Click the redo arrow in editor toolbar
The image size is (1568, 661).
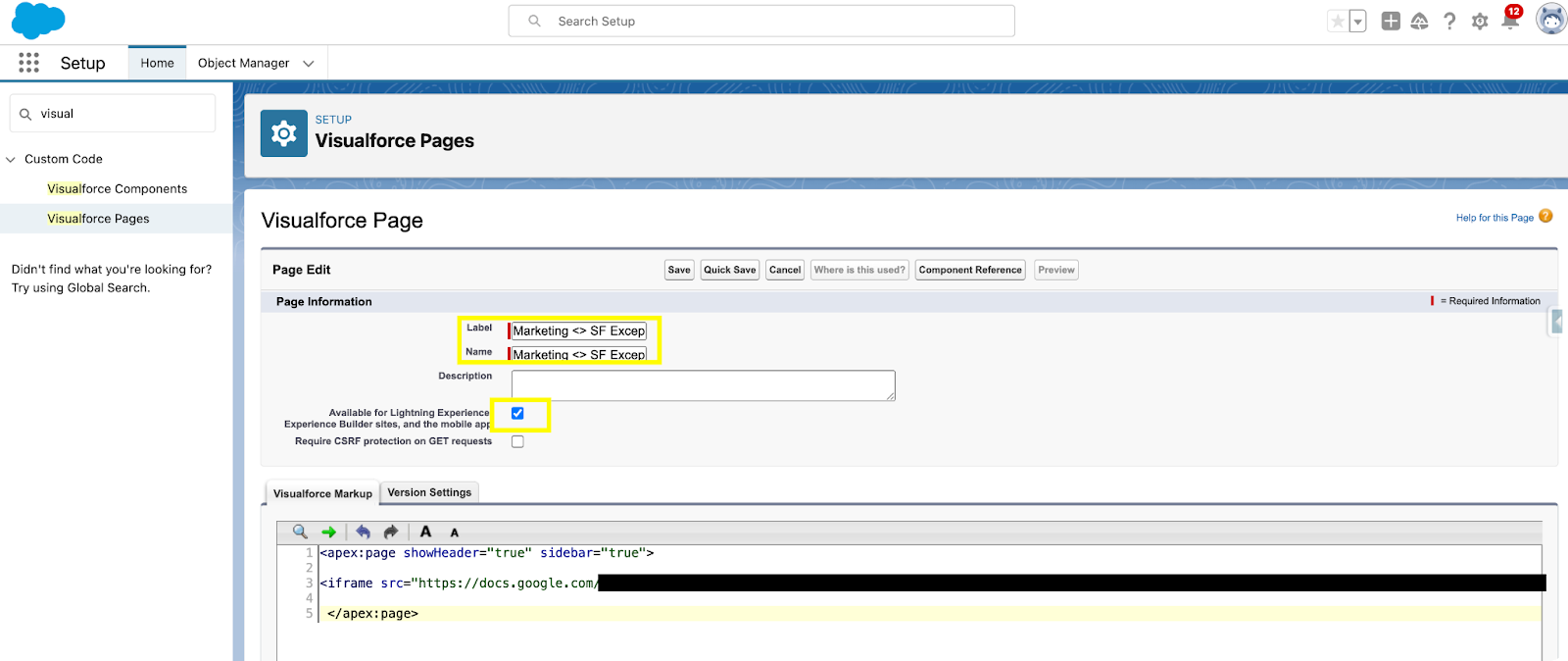click(391, 532)
